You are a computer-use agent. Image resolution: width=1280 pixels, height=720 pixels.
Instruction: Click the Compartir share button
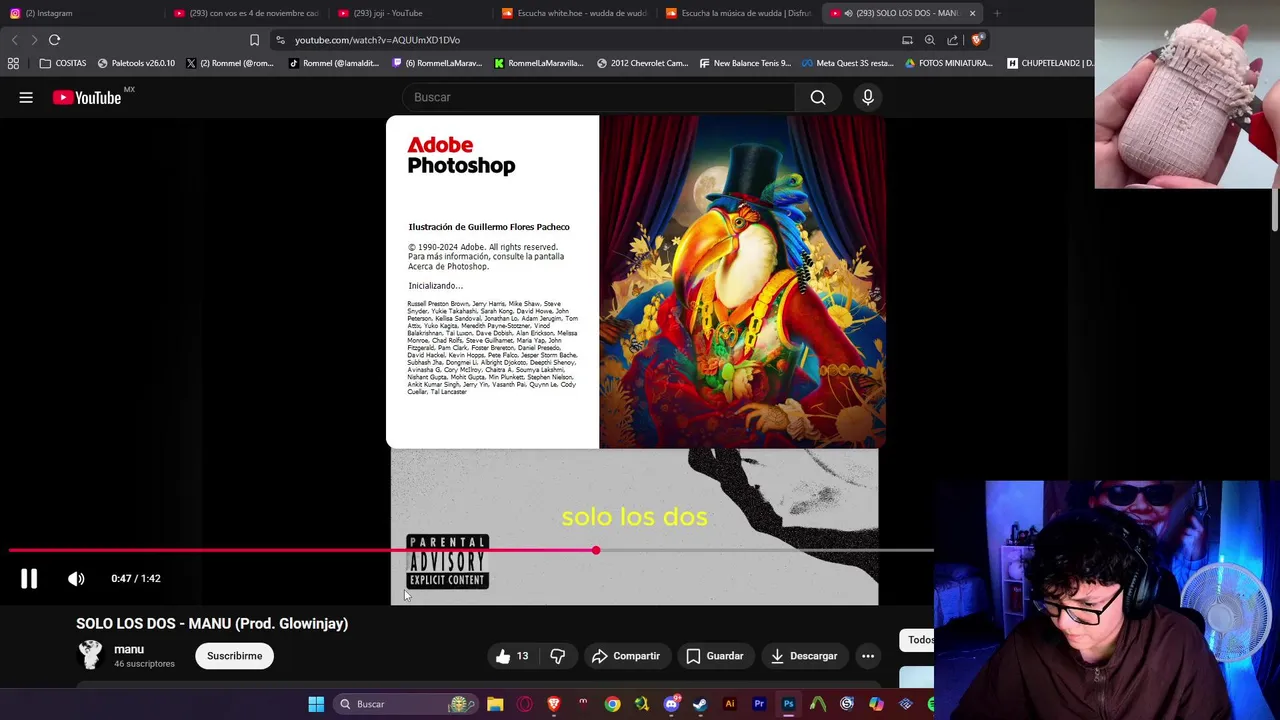click(x=626, y=656)
